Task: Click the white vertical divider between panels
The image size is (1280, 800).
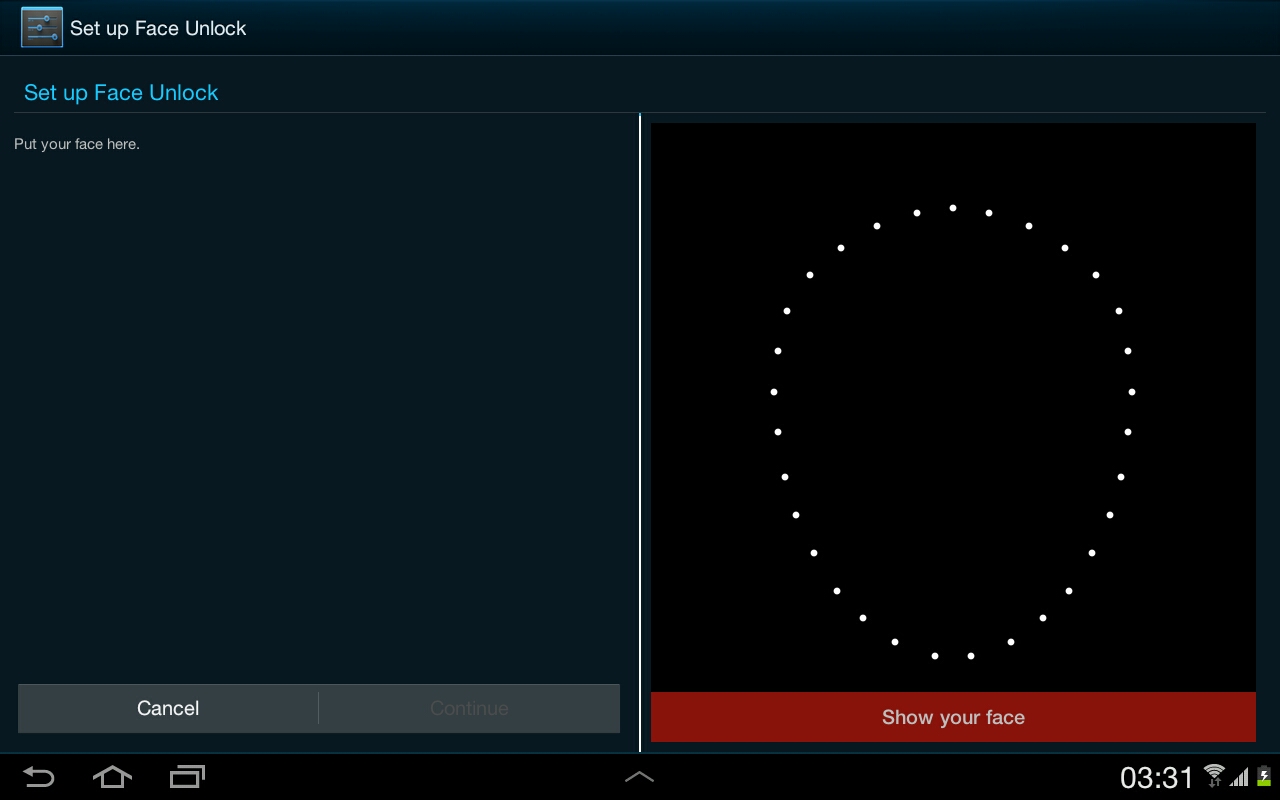Action: click(x=640, y=432)
